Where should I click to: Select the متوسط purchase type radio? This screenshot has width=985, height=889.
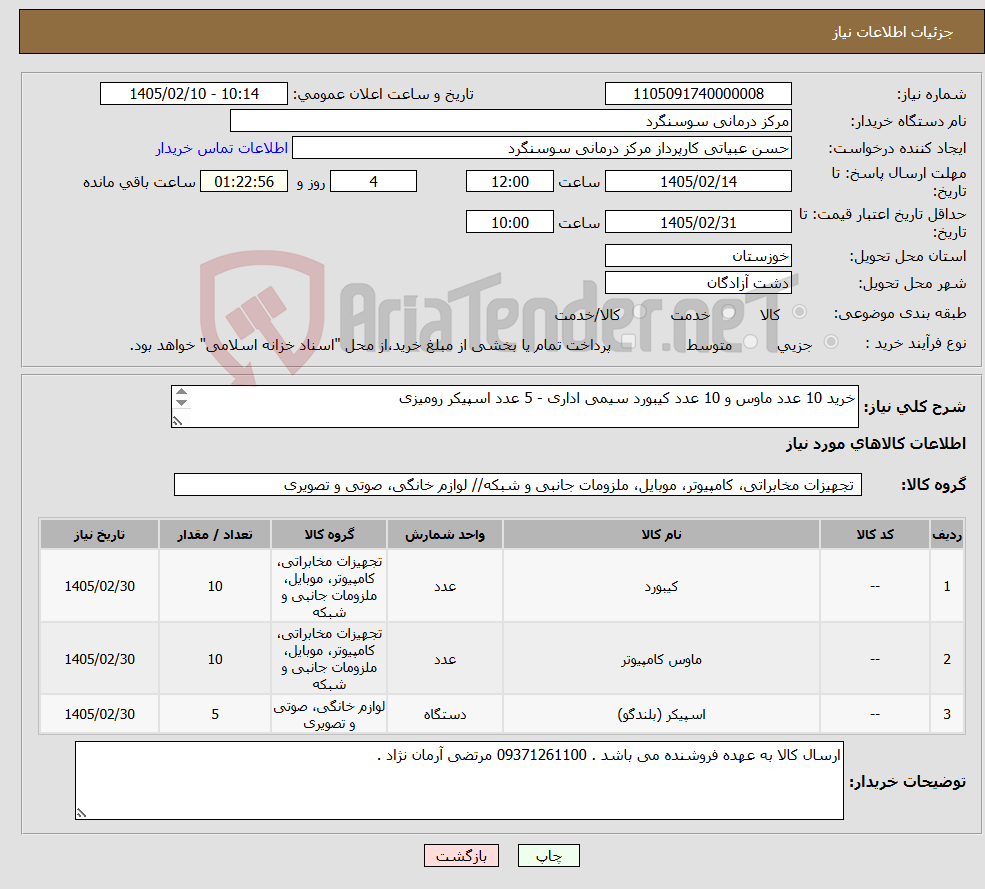[751, 342]
